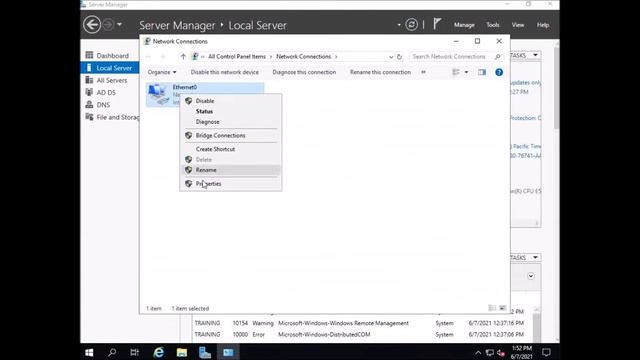Viewport: 640px width, 360px height.
Task: Click Server Manager forward arrow button
Action: coord(108,24)
